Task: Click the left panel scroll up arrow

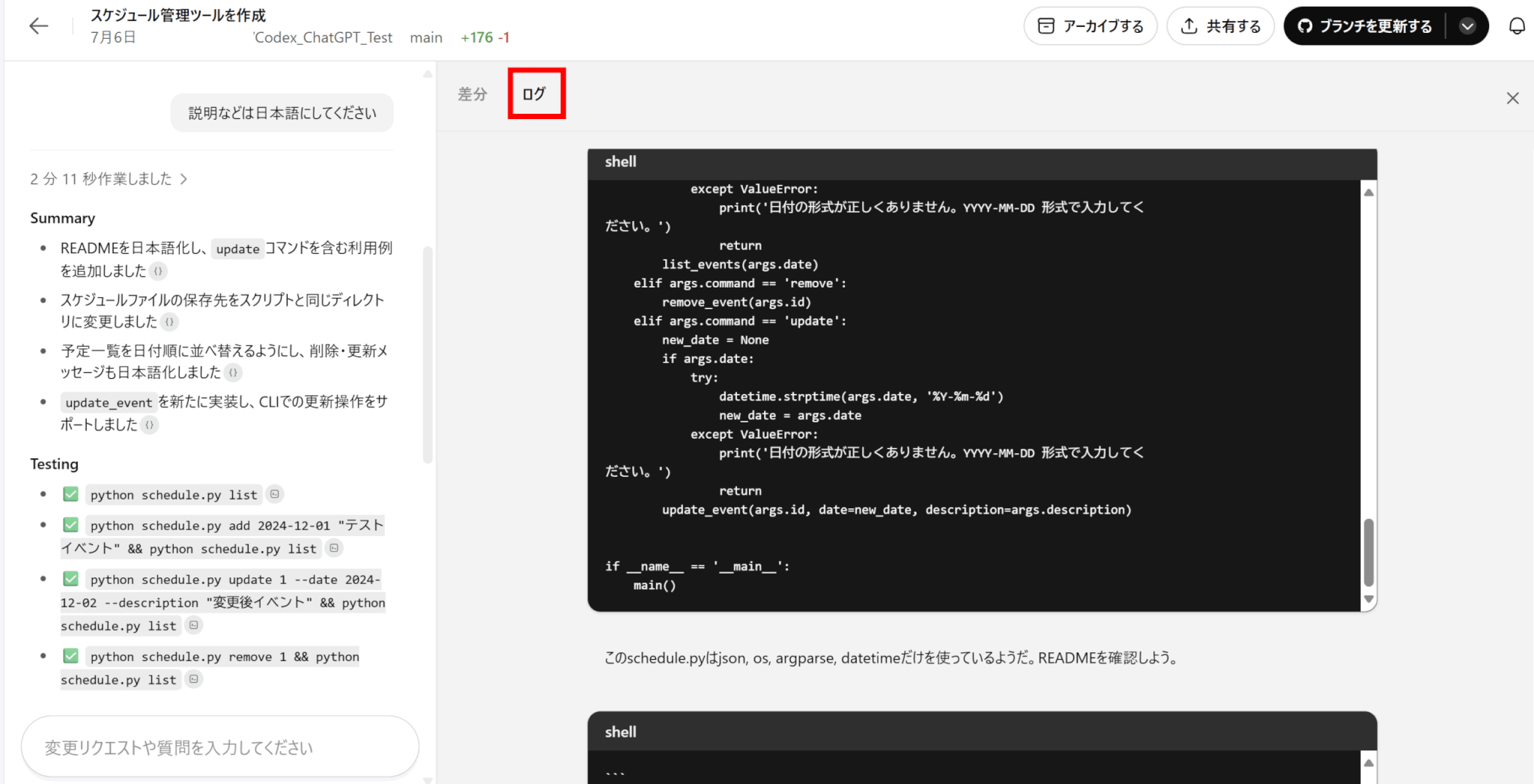Action: [428, 73]
